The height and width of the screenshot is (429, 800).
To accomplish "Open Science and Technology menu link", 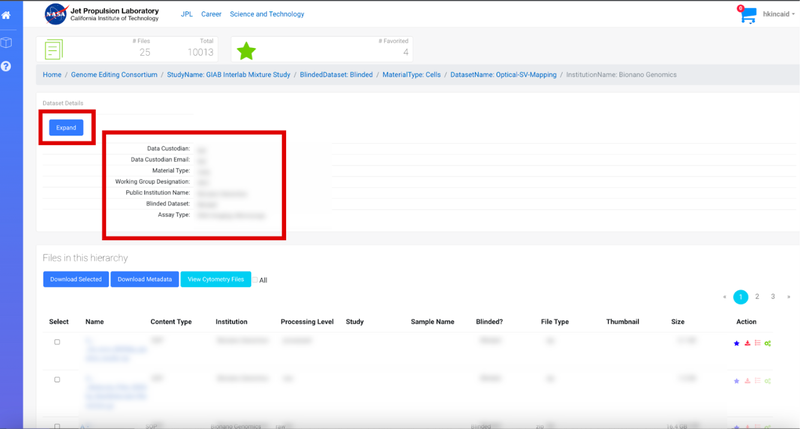I will (267, 14).
